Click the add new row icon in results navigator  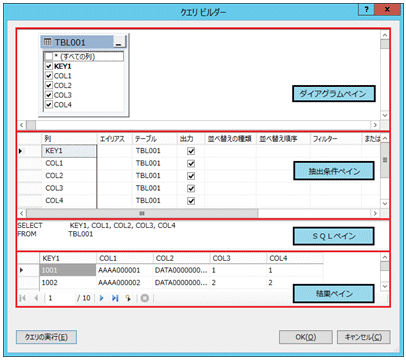128,298
